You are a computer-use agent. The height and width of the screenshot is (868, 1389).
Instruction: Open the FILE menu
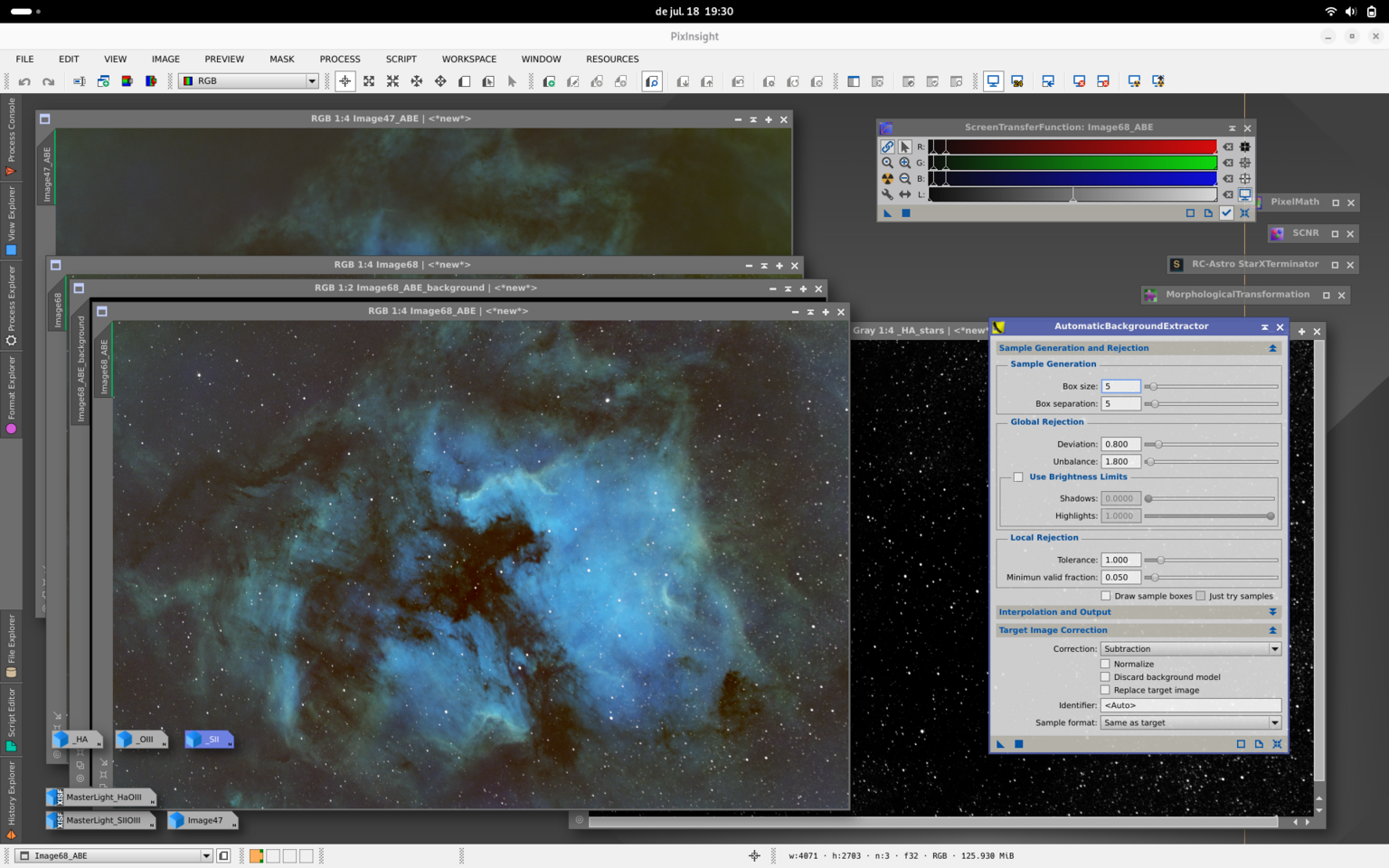(x=24, y=59)
